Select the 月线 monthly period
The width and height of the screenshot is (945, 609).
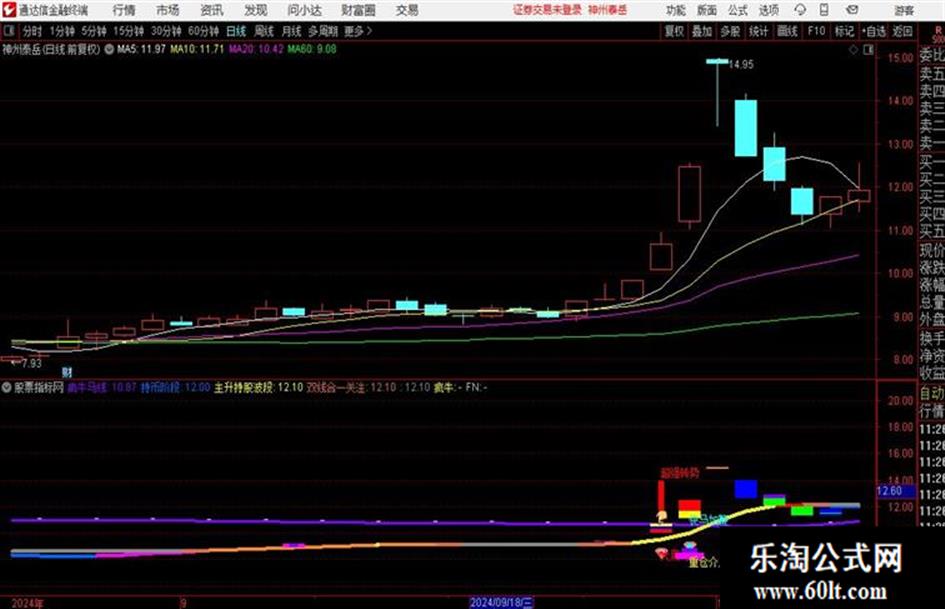click(292, 31)
